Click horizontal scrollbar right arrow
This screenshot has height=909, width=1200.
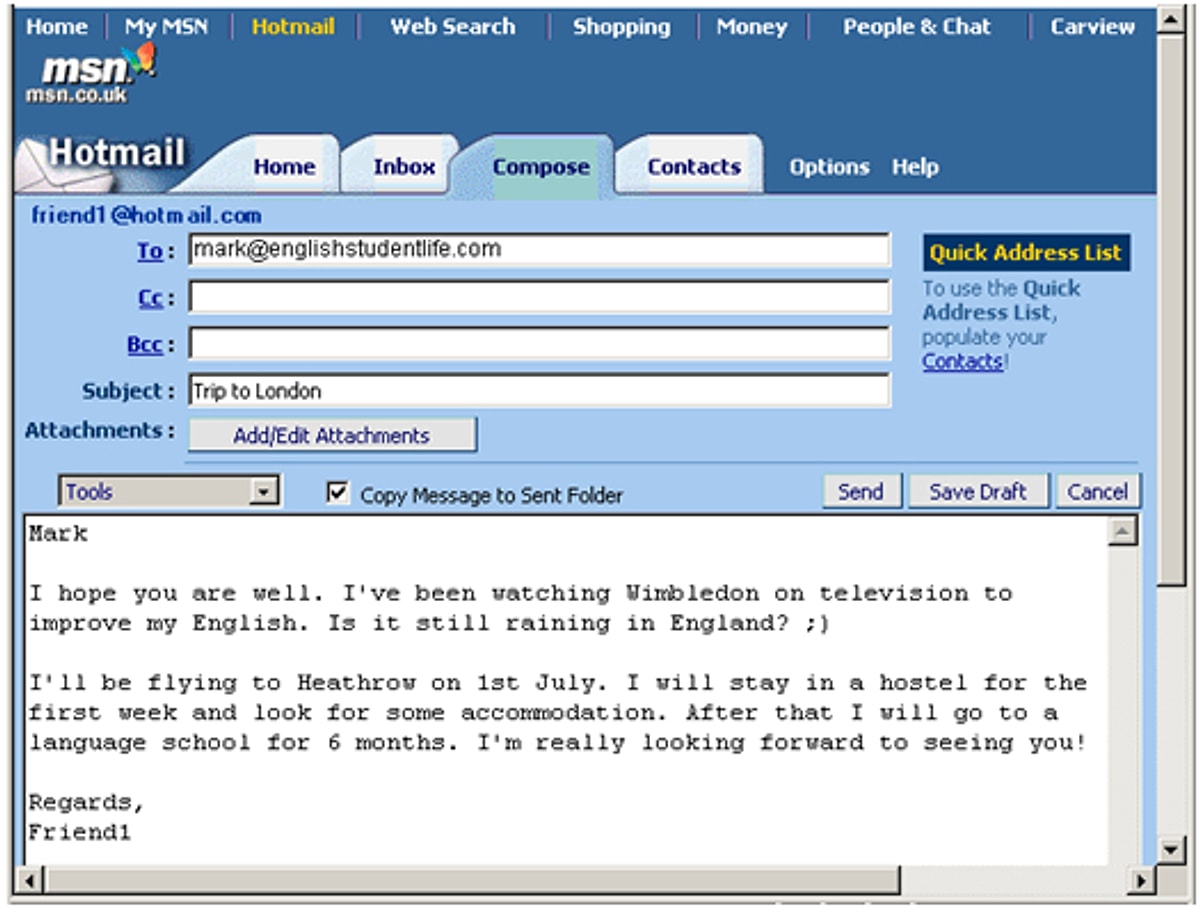(1140, 881)
